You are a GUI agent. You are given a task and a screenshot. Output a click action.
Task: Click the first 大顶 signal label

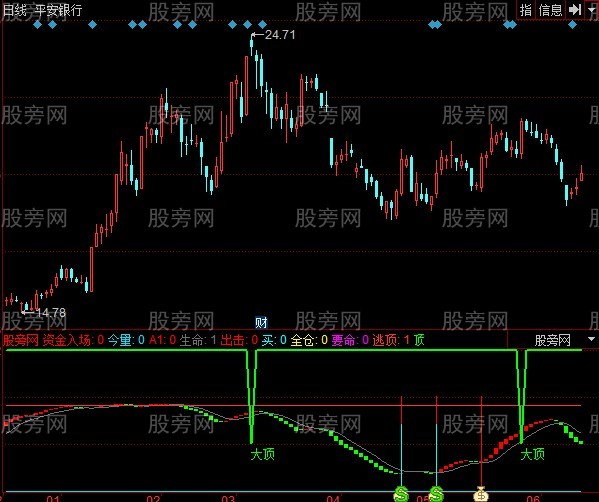point(263,455)
